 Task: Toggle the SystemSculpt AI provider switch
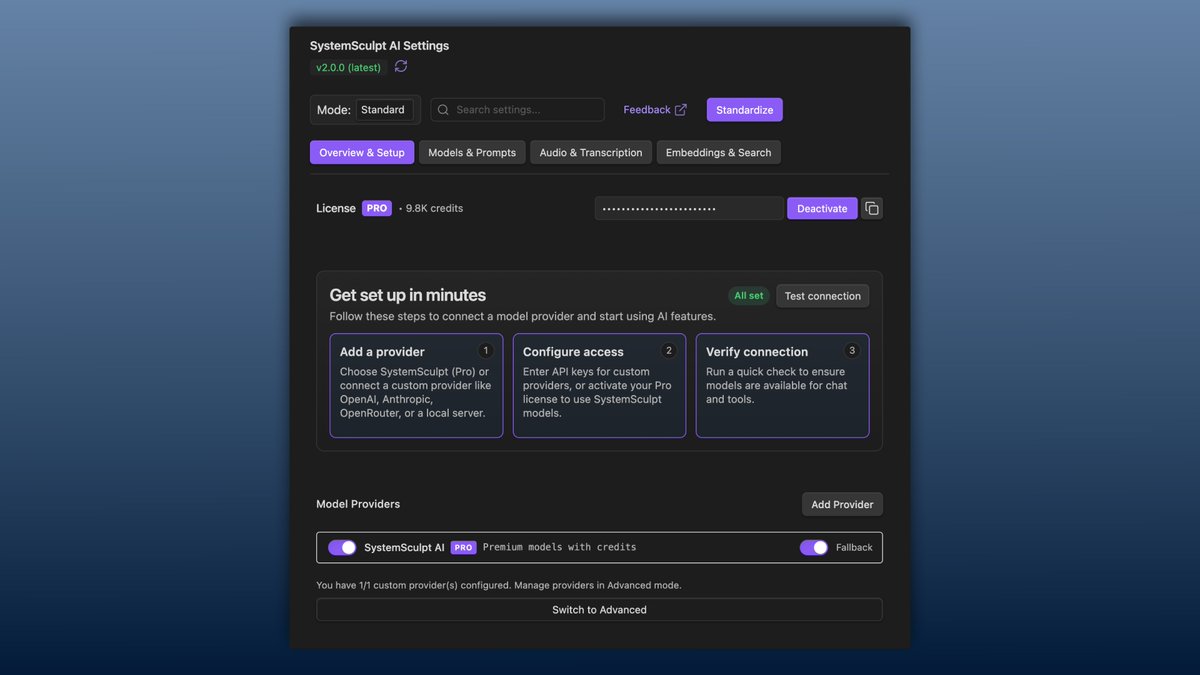pyautogui.click(x=342, y=547)
